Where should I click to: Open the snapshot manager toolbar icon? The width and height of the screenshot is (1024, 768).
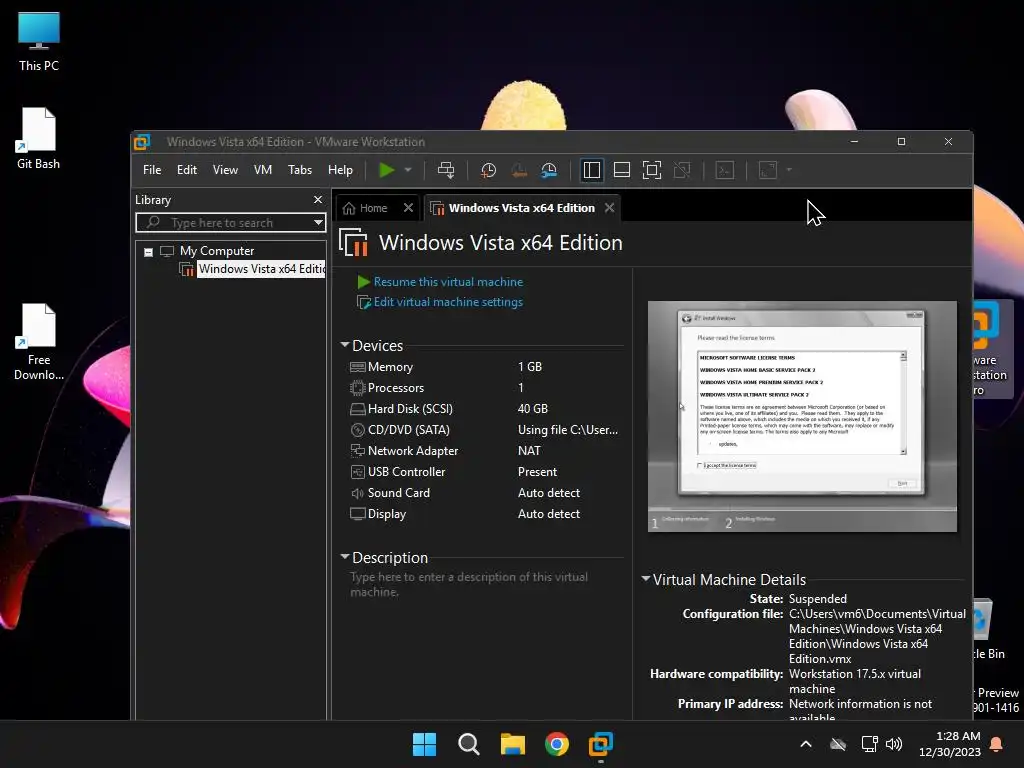[549, 170]
